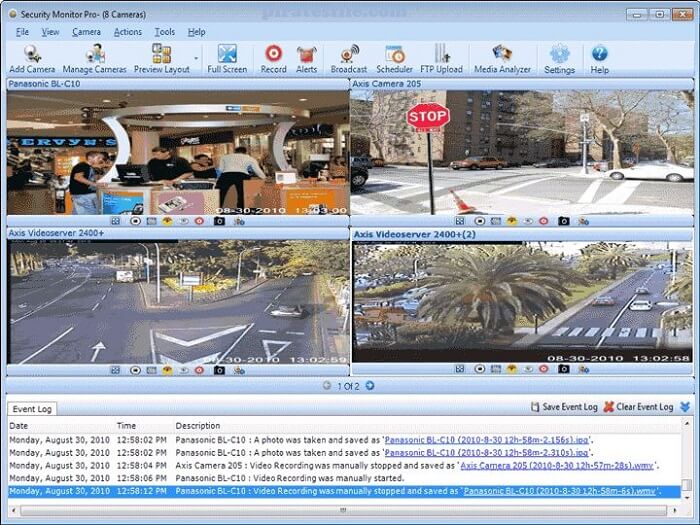Open camera settings icon under Axis Videoserver 2400+
Image resolution: width=700 pixels, height=525 pixels.
point(239,370)
